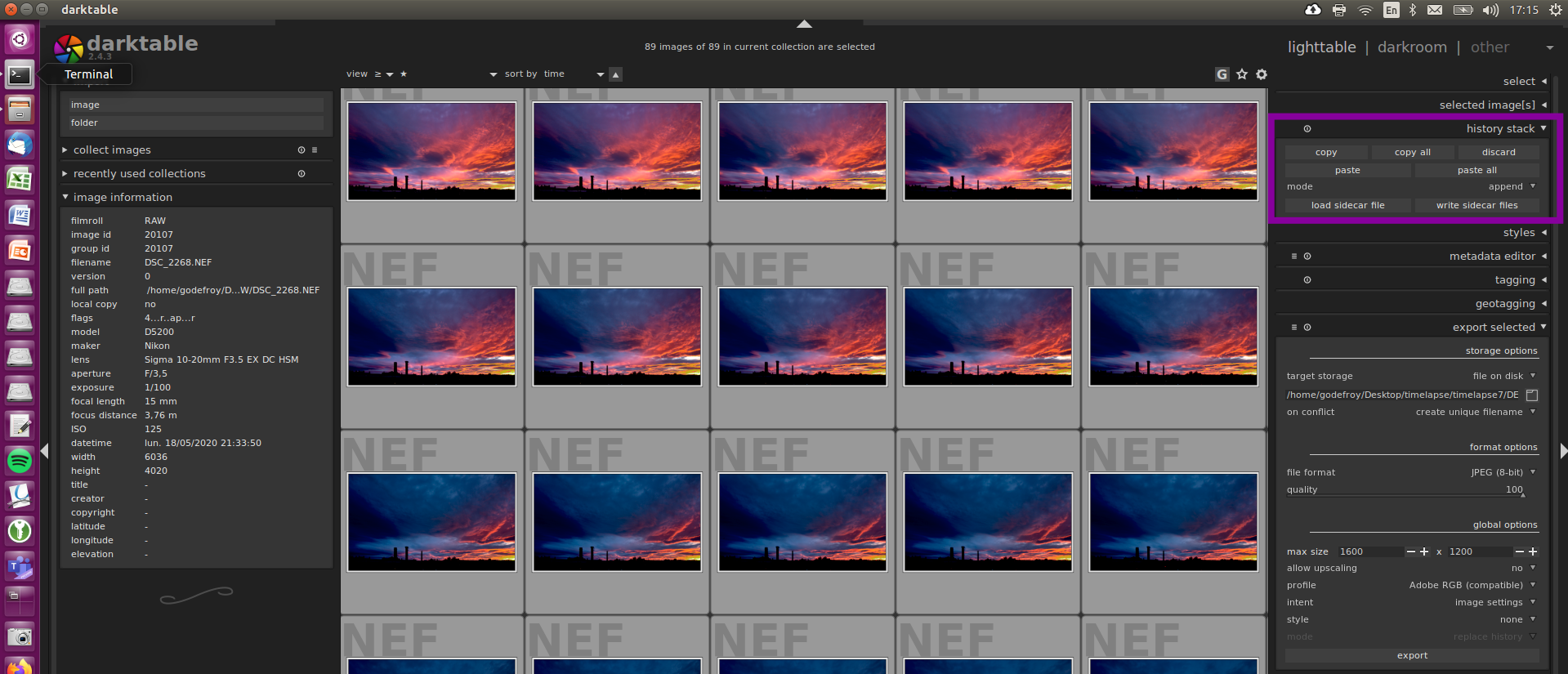Reset the metadata editor module
Screen dimensions: 1568x674
click(x=1307, y=257)
